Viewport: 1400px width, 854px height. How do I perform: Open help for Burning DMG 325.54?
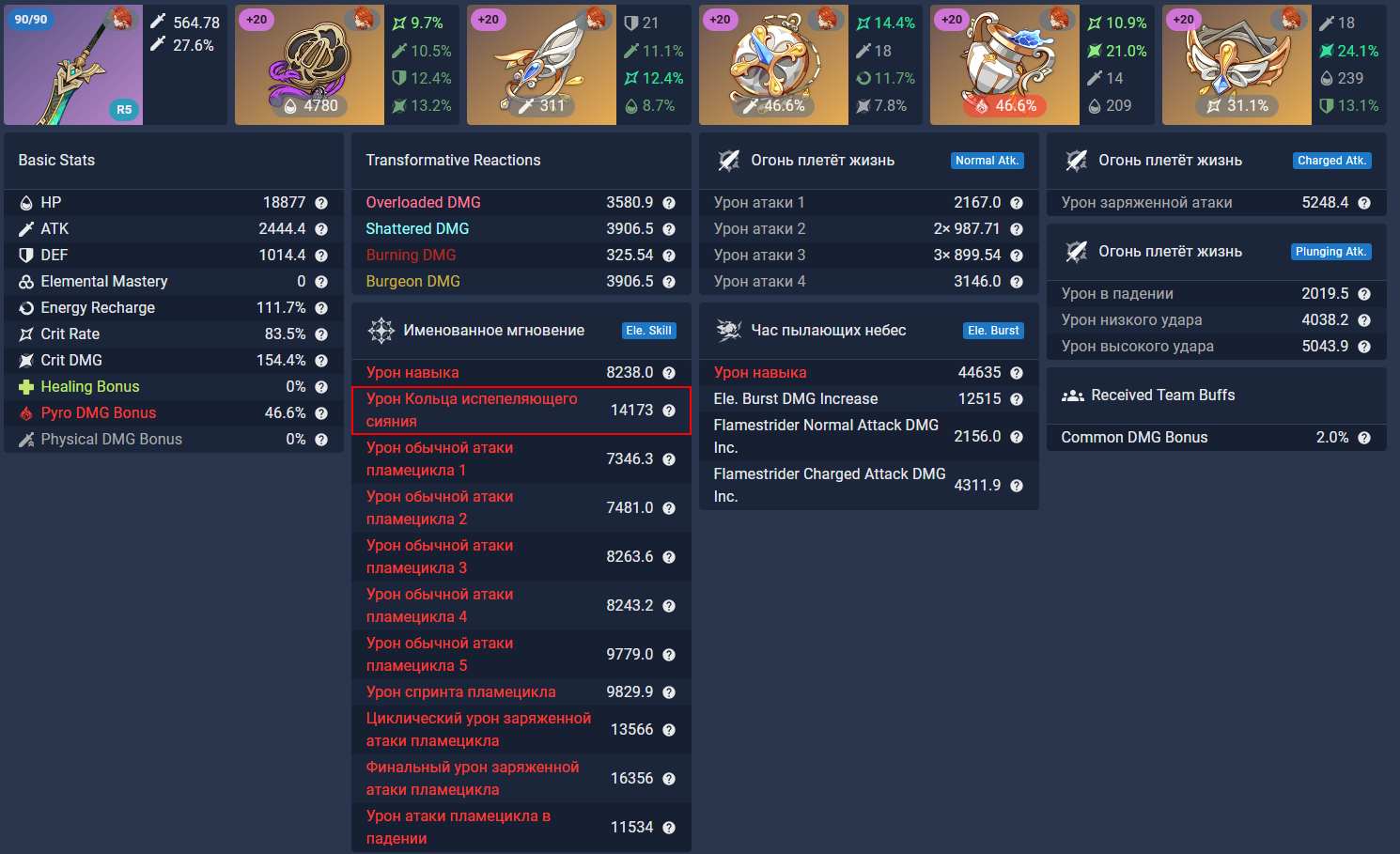click(669, 256)
